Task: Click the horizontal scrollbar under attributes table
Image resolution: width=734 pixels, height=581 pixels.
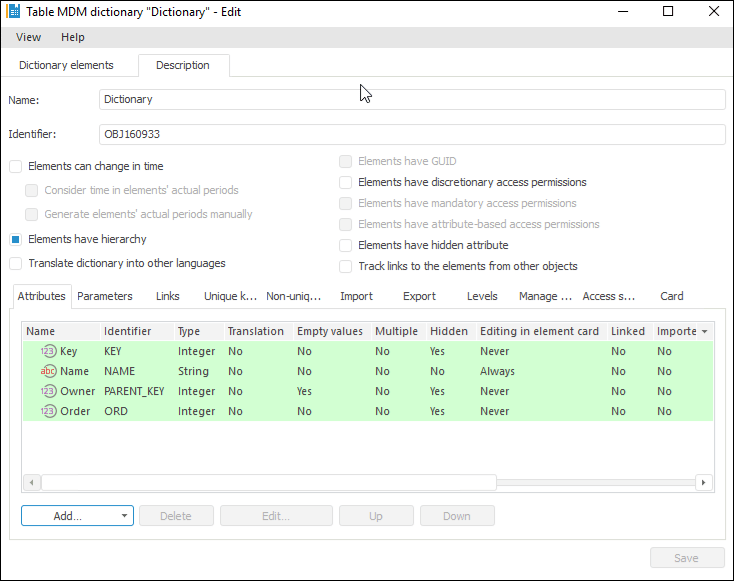Action: click(x=268, y=482)
